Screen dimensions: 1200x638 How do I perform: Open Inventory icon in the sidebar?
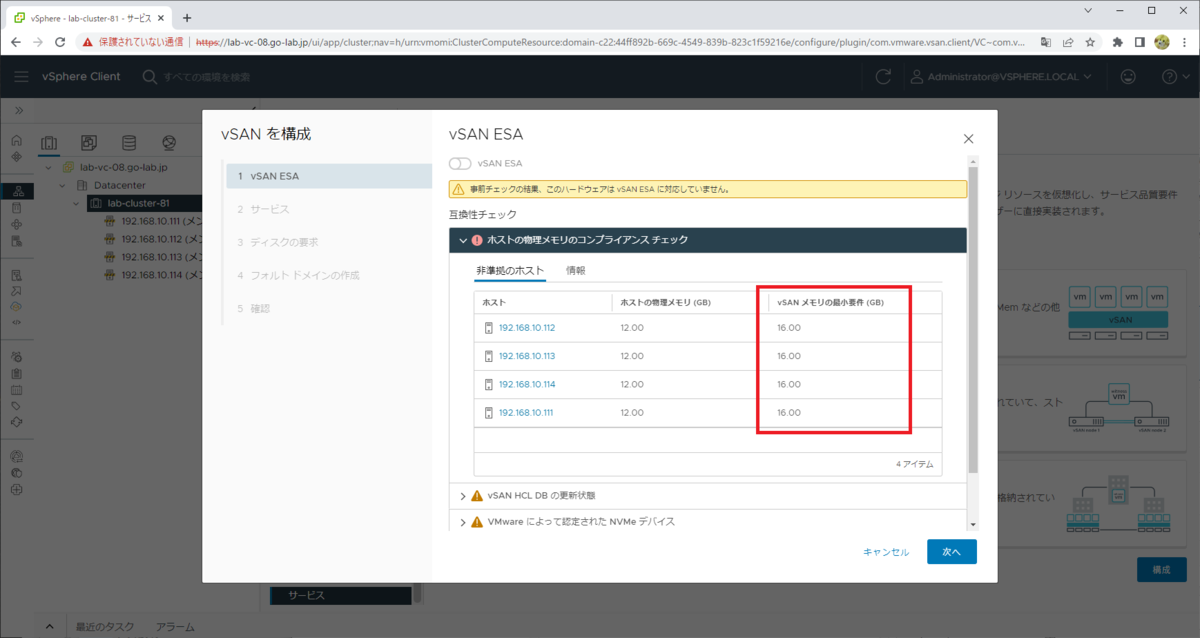[16, 191]
